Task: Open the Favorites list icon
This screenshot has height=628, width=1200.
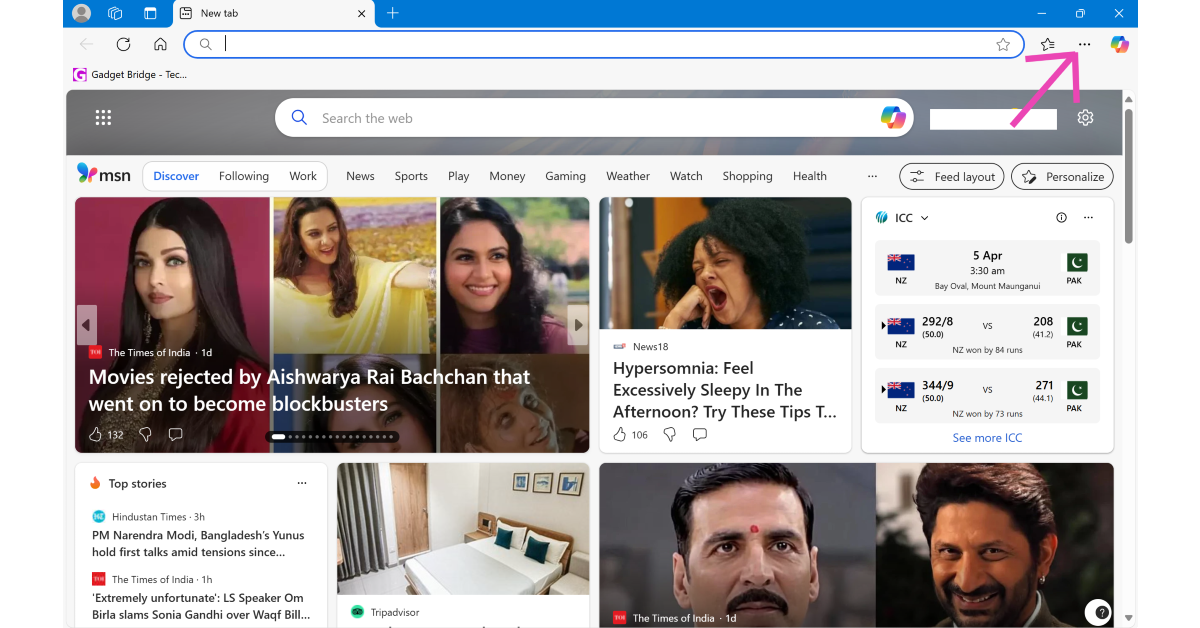Action: [x=1047, y=44]
